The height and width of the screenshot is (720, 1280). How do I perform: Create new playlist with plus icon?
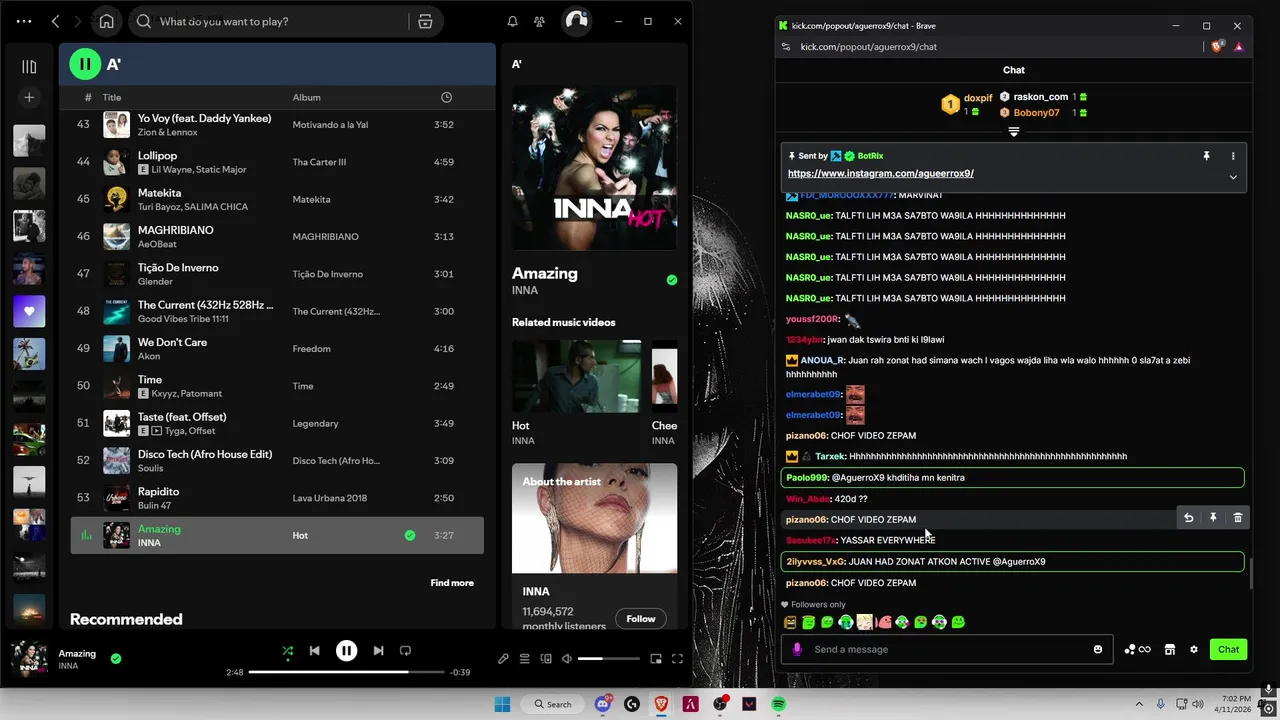(29, 97)
